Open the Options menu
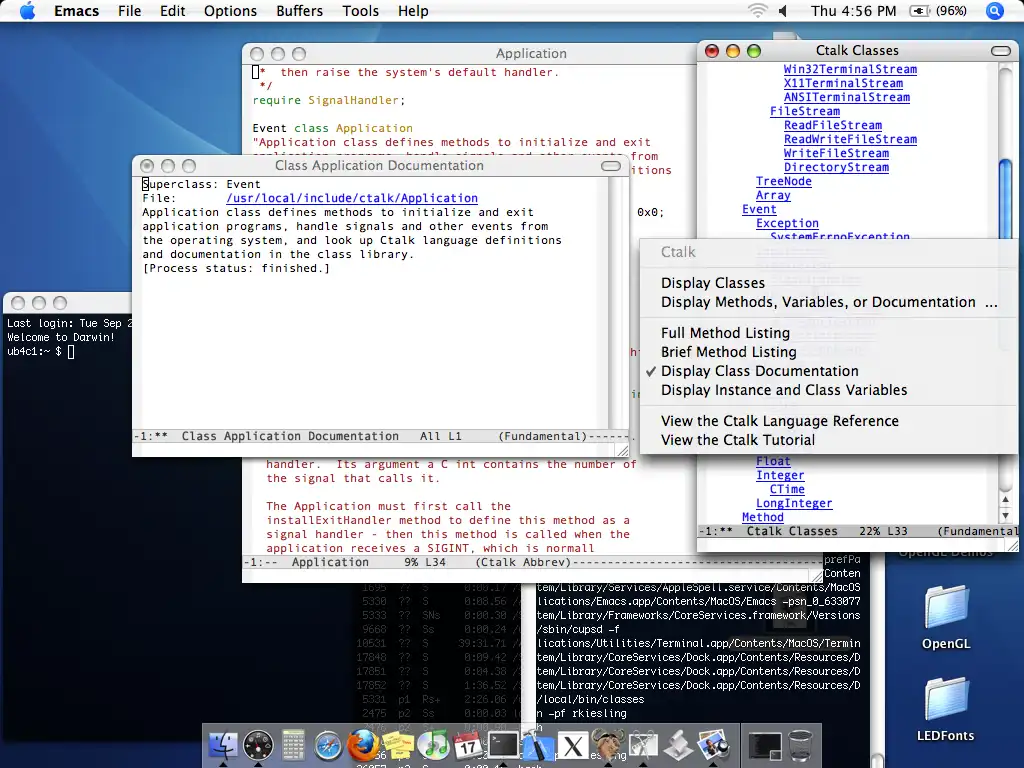The image size is (1024, 768). tap(230, 11)
